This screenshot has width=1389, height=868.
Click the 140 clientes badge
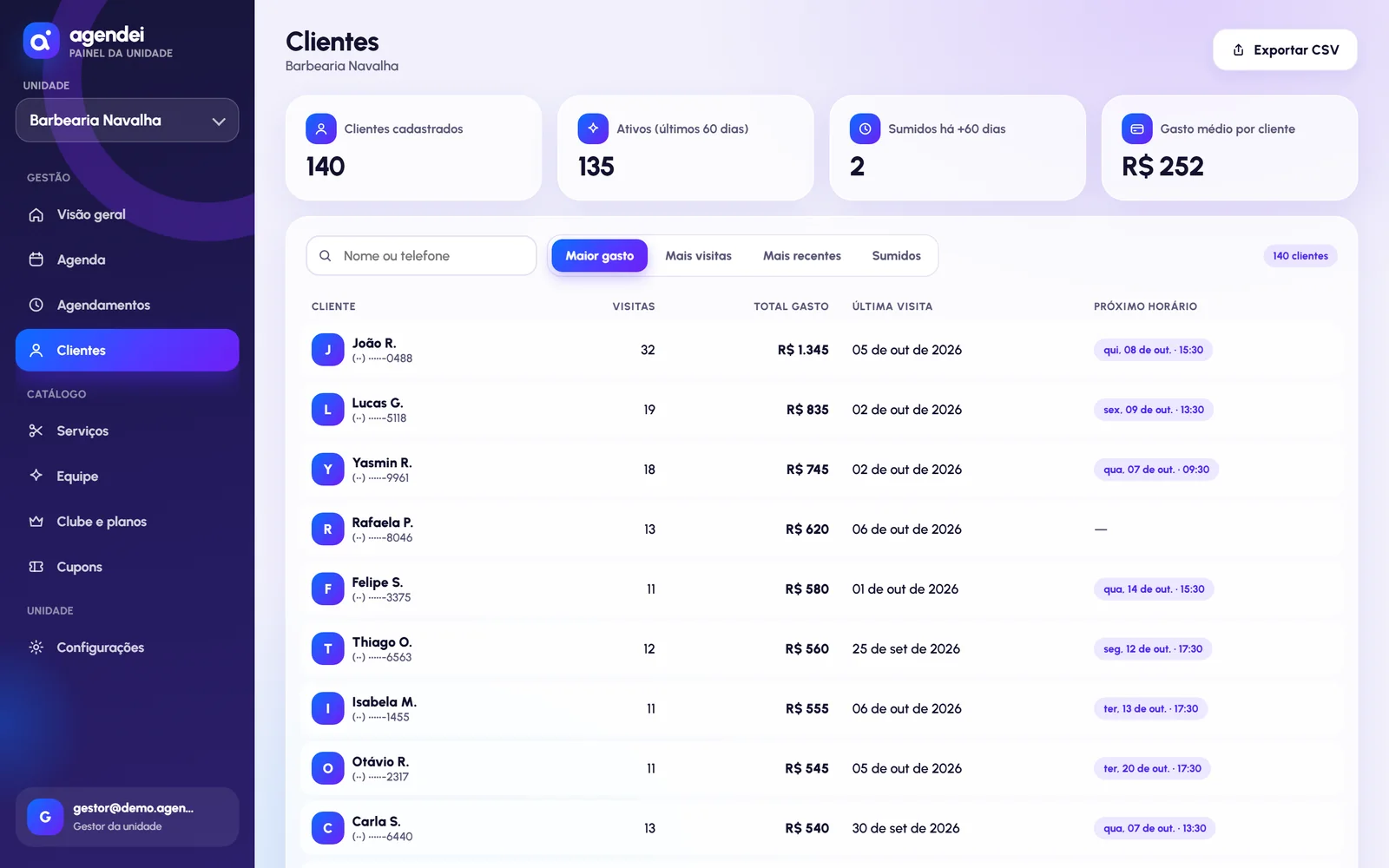click(x=1300, y=256)
